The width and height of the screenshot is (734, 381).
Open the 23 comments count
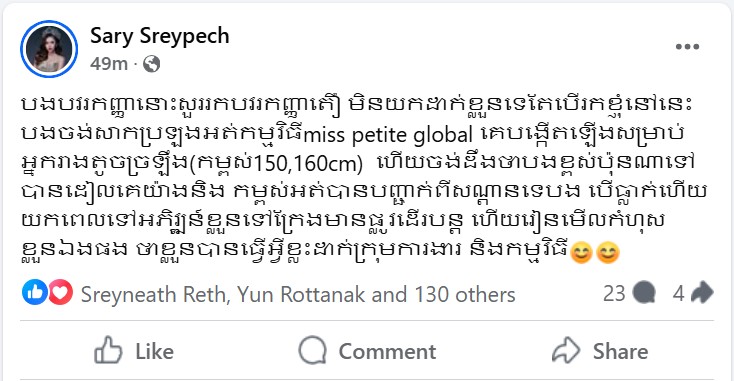(614, 294)
